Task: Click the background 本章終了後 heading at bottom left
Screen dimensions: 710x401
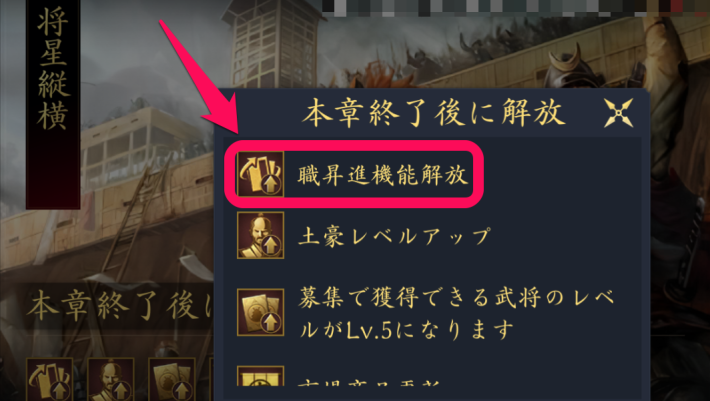Action: coord(120,306)
